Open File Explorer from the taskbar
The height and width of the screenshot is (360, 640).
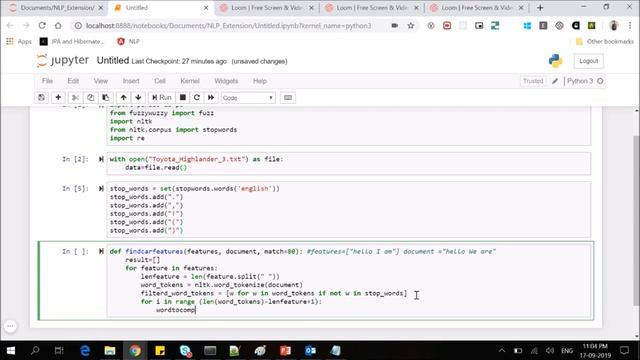click(x=110, y=351)
